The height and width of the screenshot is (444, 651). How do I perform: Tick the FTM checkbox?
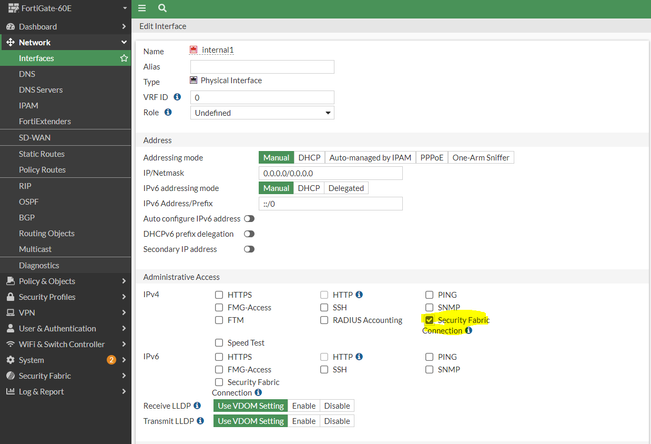(x=219, y=320)
